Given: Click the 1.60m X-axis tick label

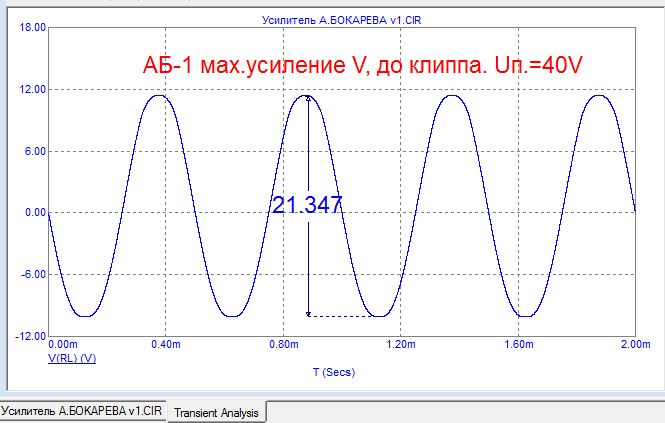Looking at the screenshot, I should coord(518,345).
